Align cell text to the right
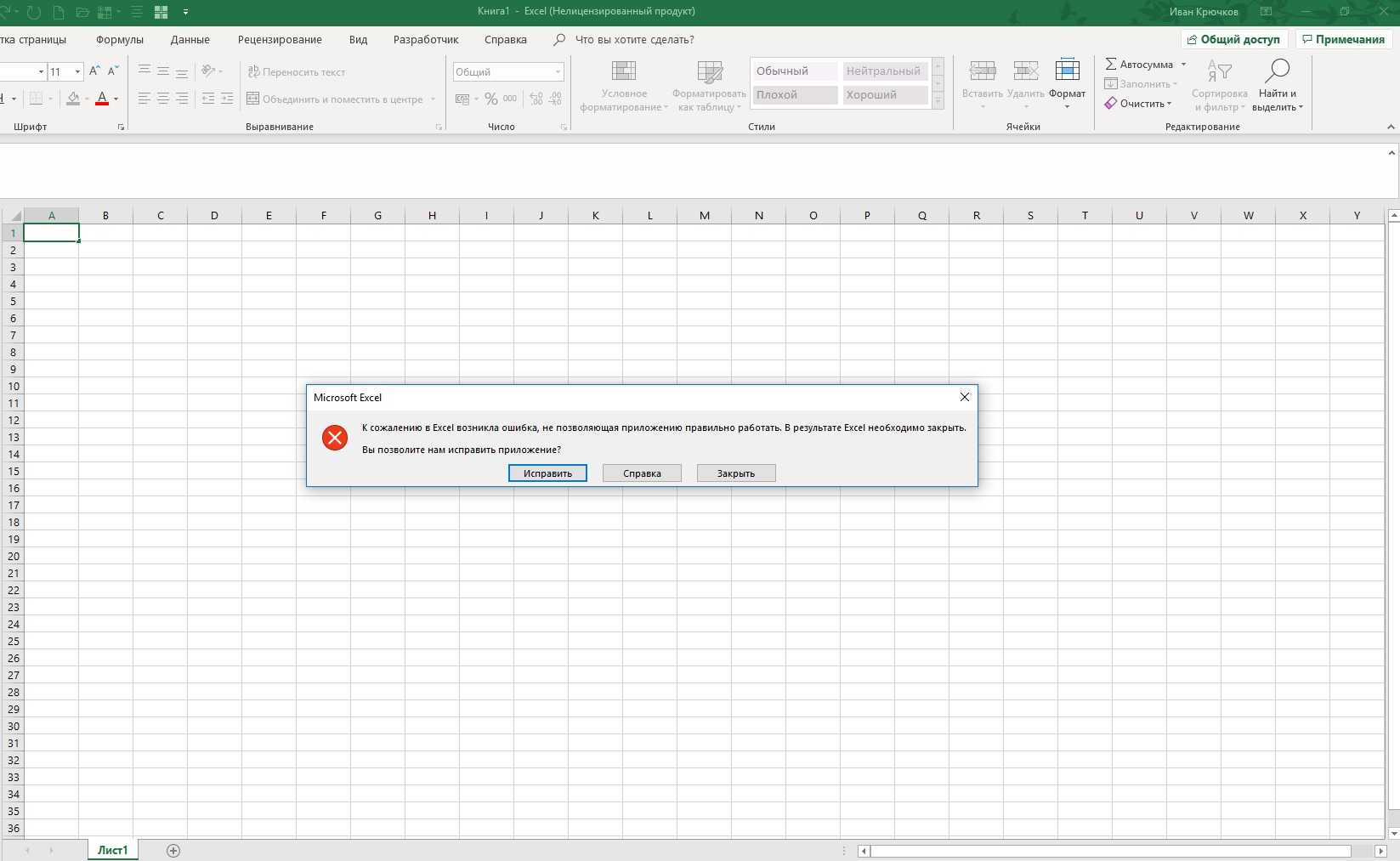1400x861 pixels. click(x=182, y=99)
